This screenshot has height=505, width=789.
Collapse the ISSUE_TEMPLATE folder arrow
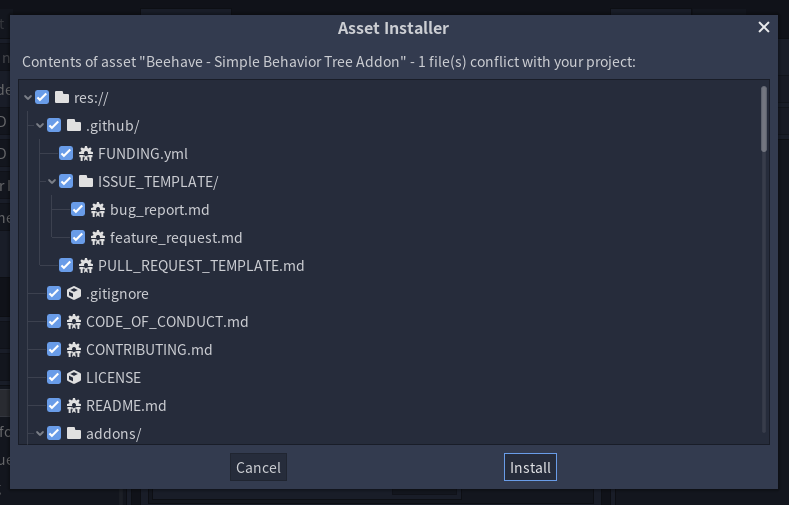pyautogui.click(x=52, y=181)
